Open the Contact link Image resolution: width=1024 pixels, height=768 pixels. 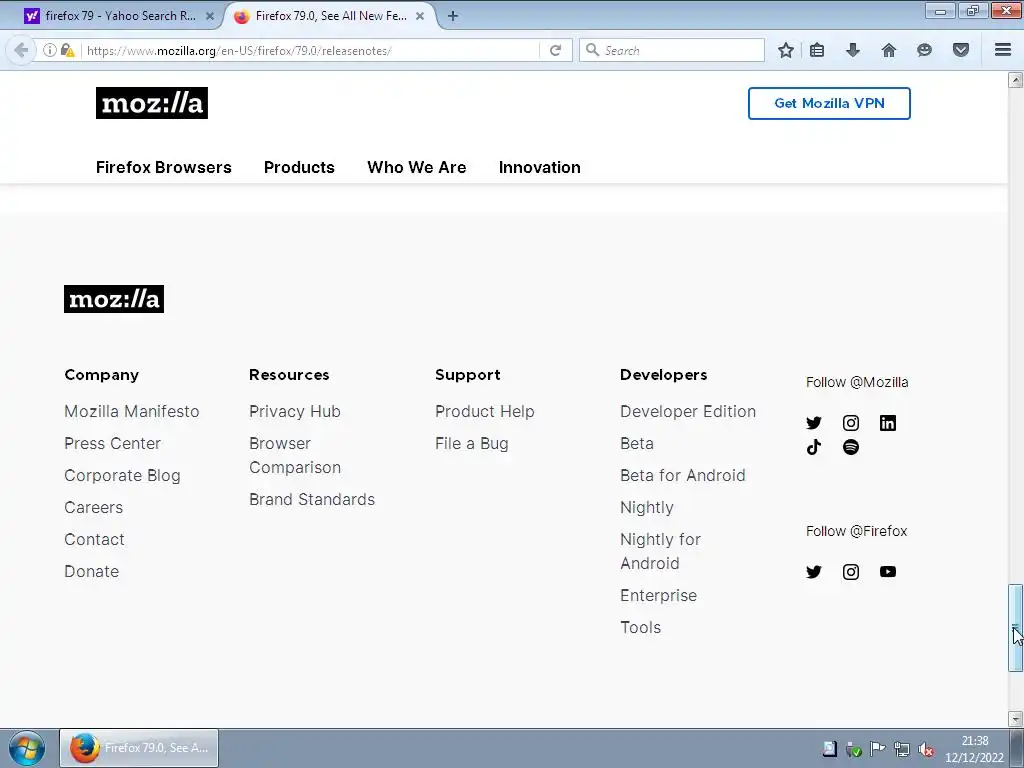[x=94, y=539]
